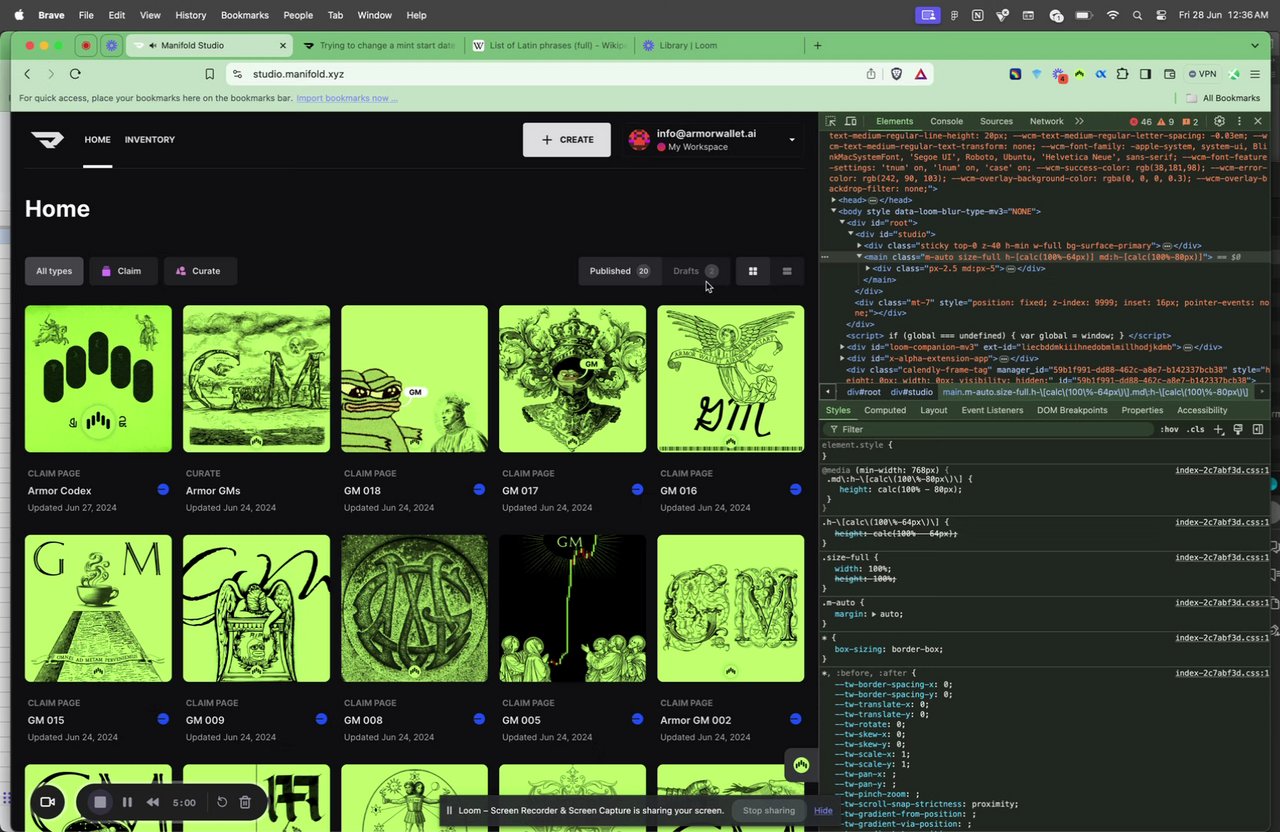The width and height of the screenshot is (1280, 832).
Task: Click the network icon beside GM 018
Action: click(x=479, y=490)
